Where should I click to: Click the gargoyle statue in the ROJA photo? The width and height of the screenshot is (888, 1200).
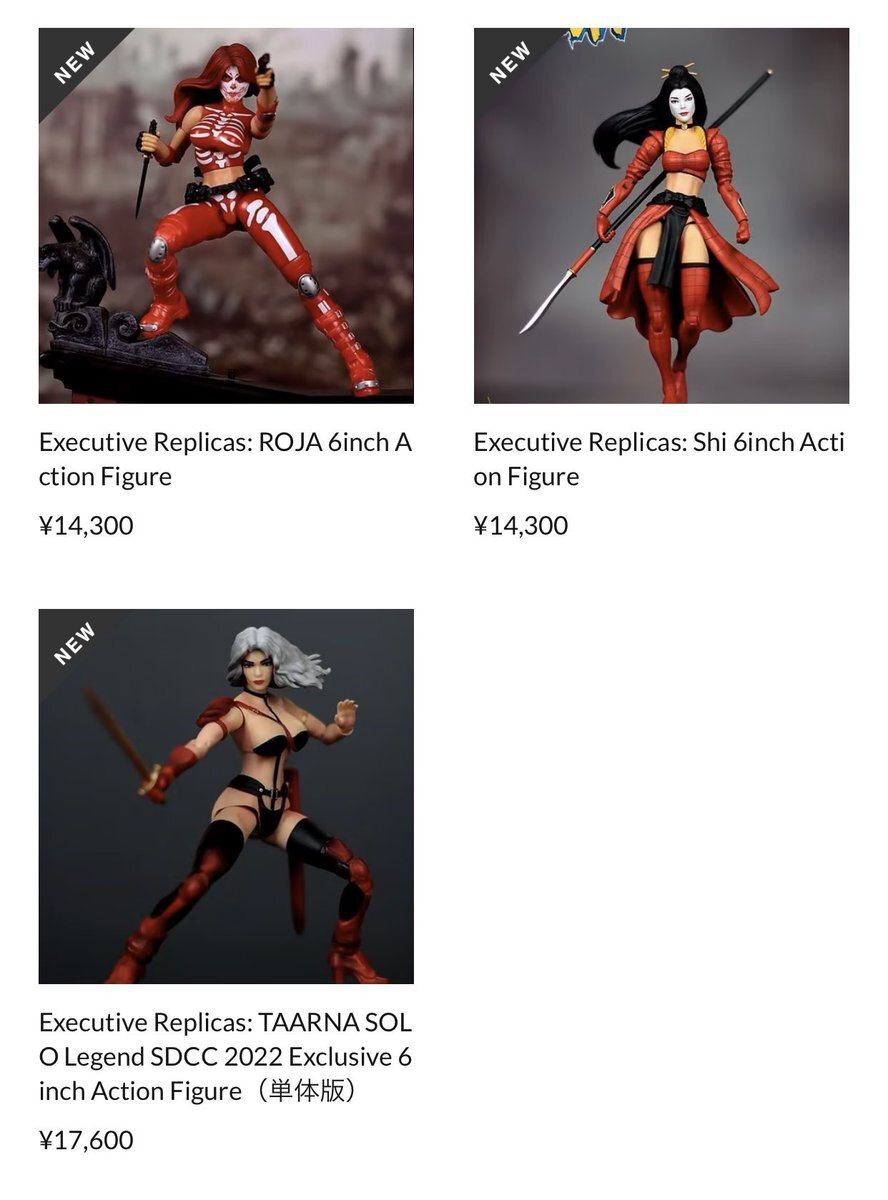pos(76,264)
